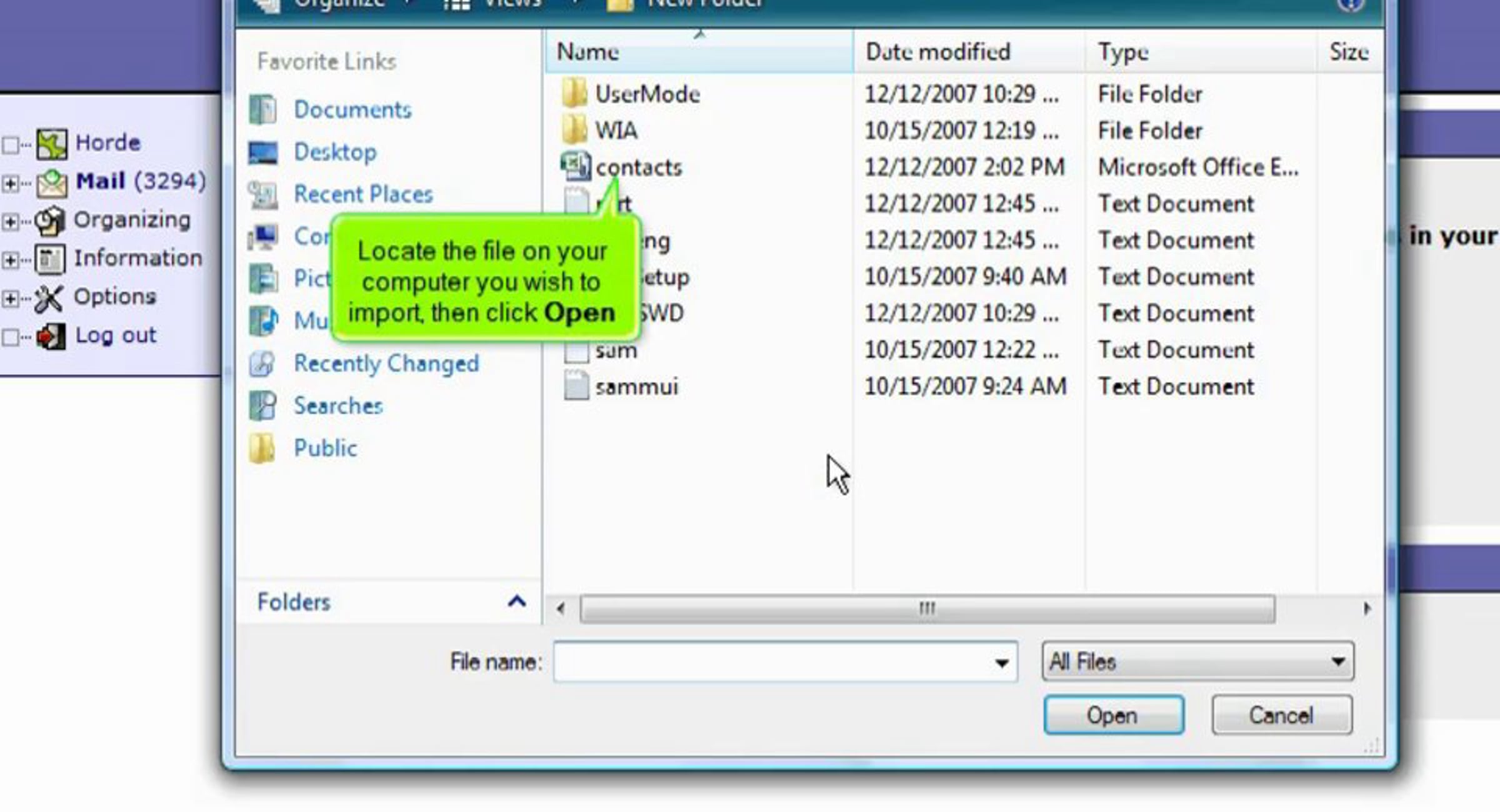Expand the Mail tree node

10,183
